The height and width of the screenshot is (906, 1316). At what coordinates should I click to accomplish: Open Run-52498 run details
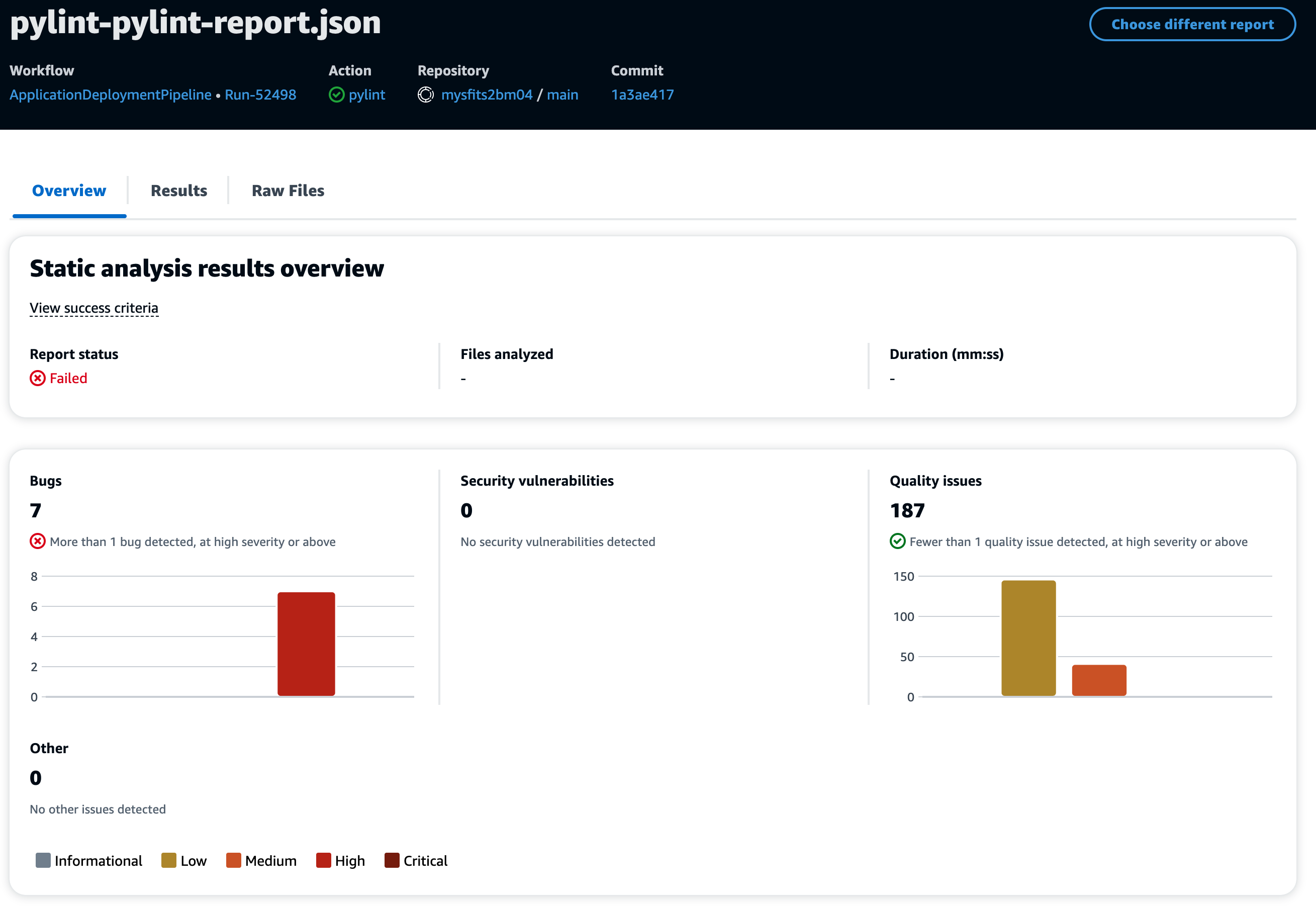click(260, 94)
